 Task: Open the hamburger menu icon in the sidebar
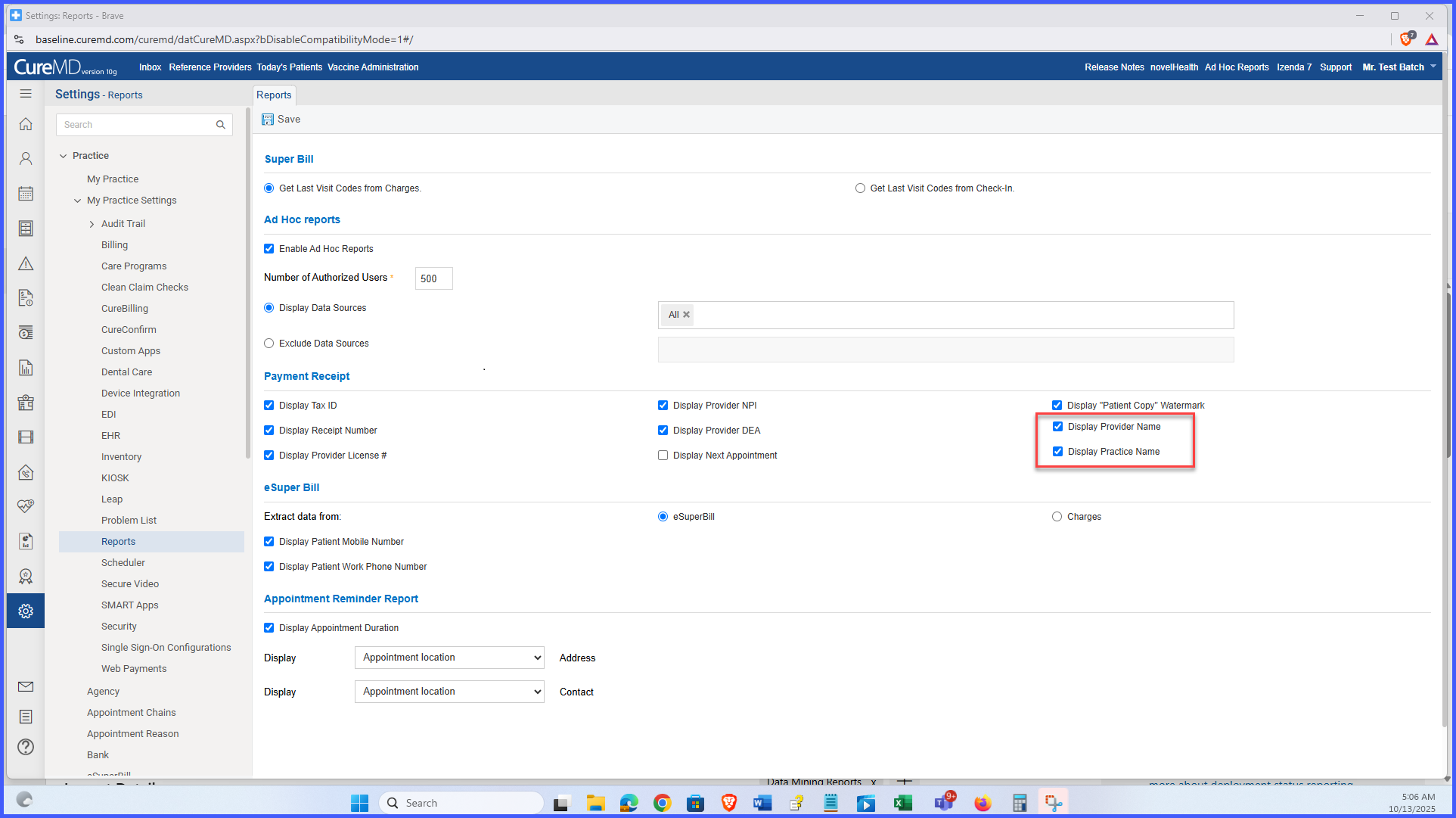click(26, 94)
